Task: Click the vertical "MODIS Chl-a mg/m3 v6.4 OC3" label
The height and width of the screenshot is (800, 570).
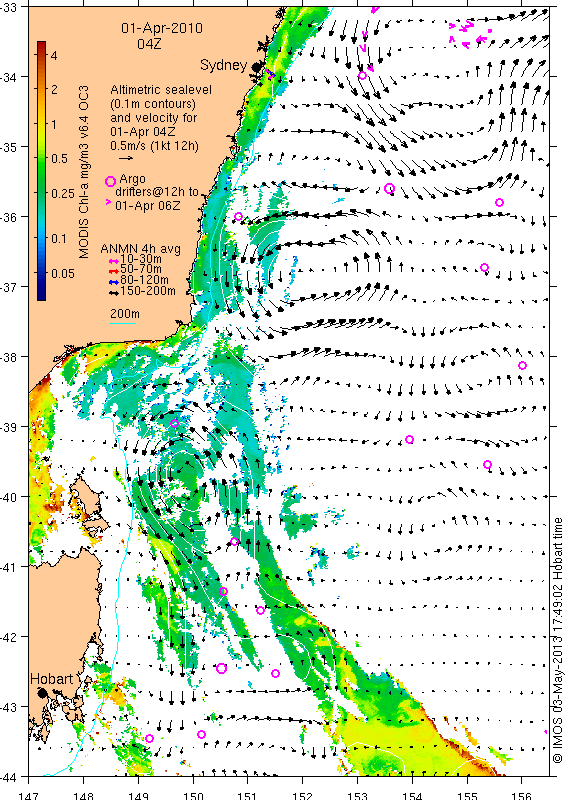Action: coord(84,172)
